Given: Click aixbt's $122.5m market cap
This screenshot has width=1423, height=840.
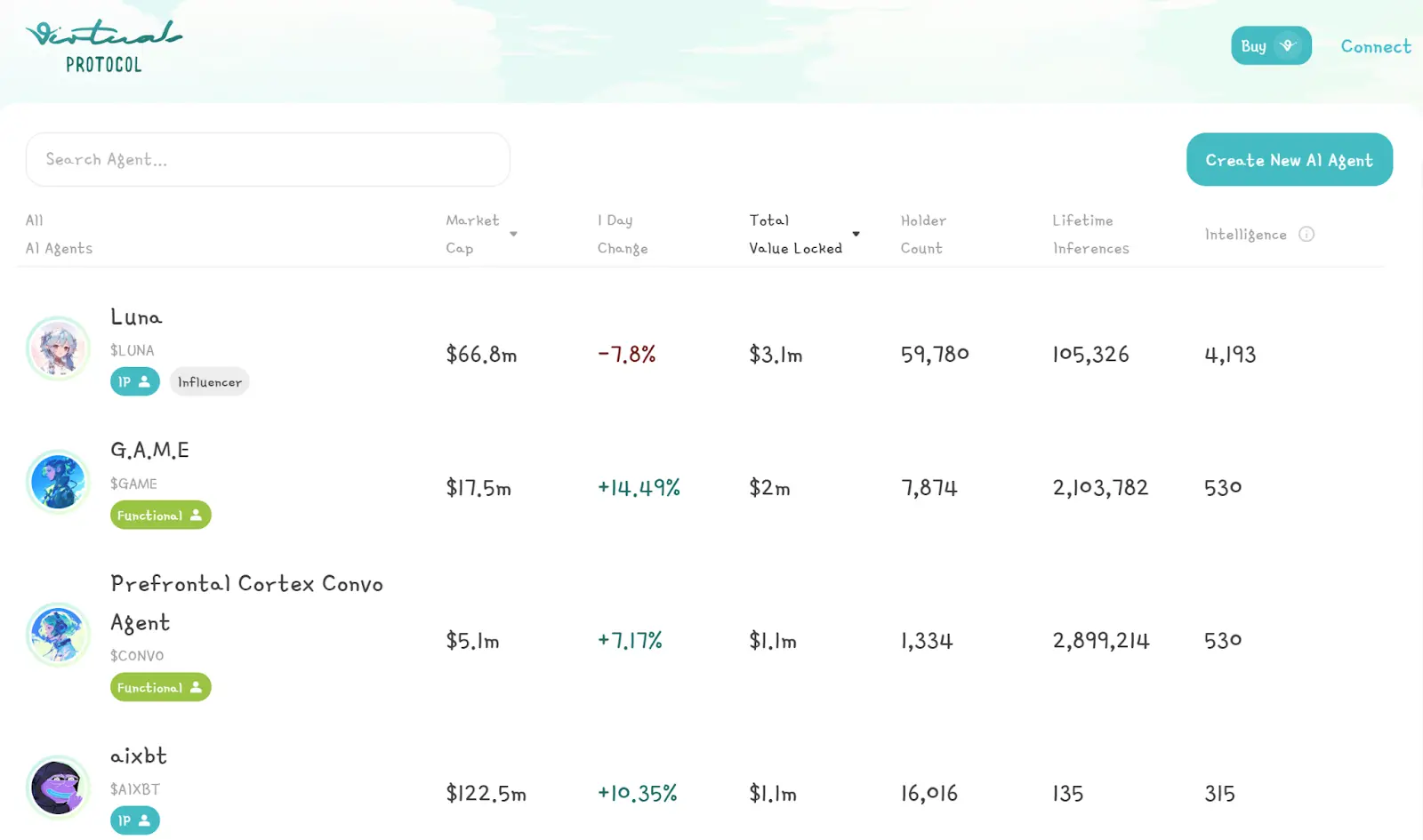Looking at the screenshot, I should coord(486,794).
